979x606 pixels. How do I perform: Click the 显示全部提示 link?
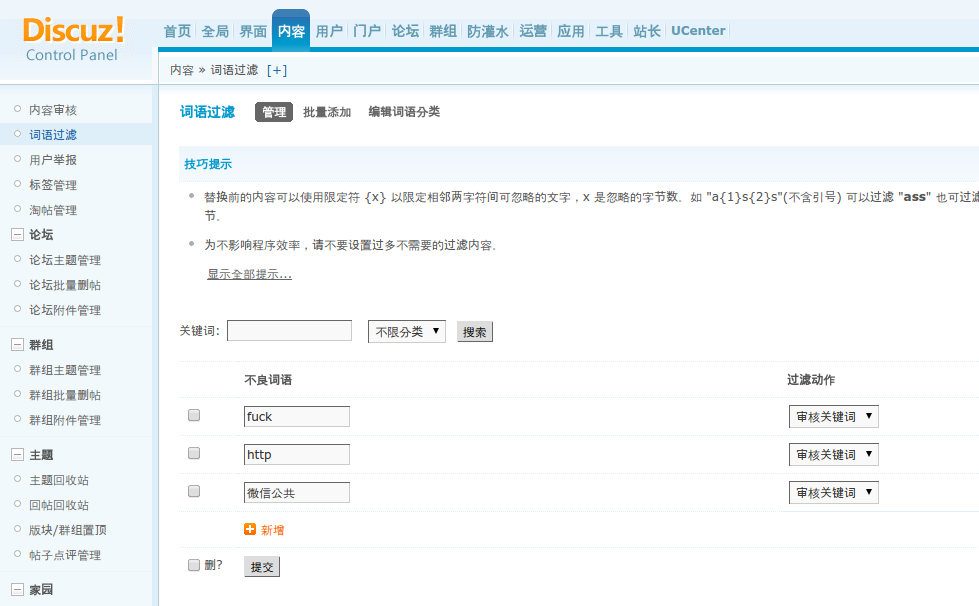pyautogui.click(x=249, y=274)
